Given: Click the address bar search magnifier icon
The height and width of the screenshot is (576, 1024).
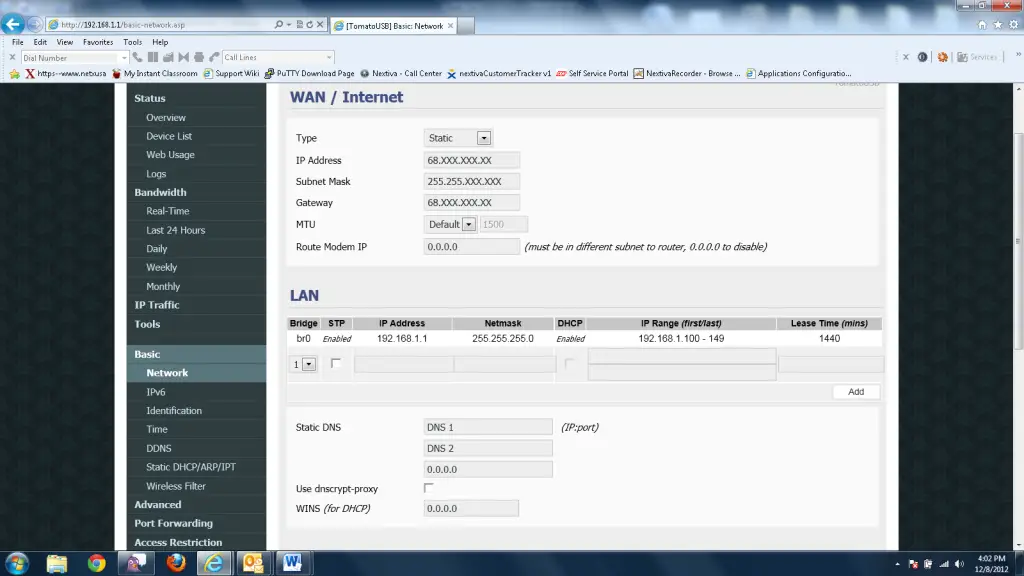Looking at the screenshot, I should tap(279, 25).
